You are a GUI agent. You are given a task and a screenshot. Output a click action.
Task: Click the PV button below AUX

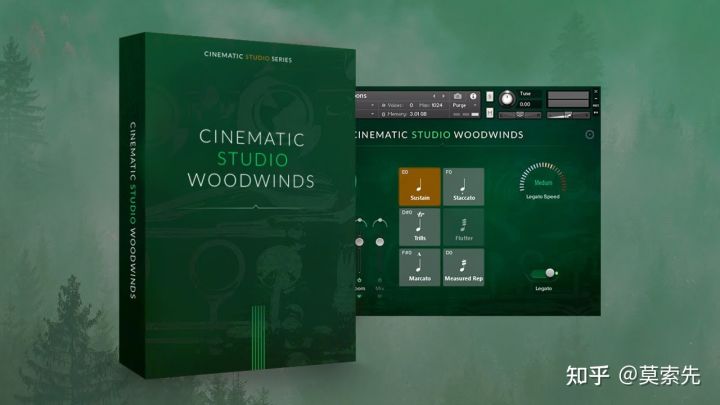[x=596, y=112]
